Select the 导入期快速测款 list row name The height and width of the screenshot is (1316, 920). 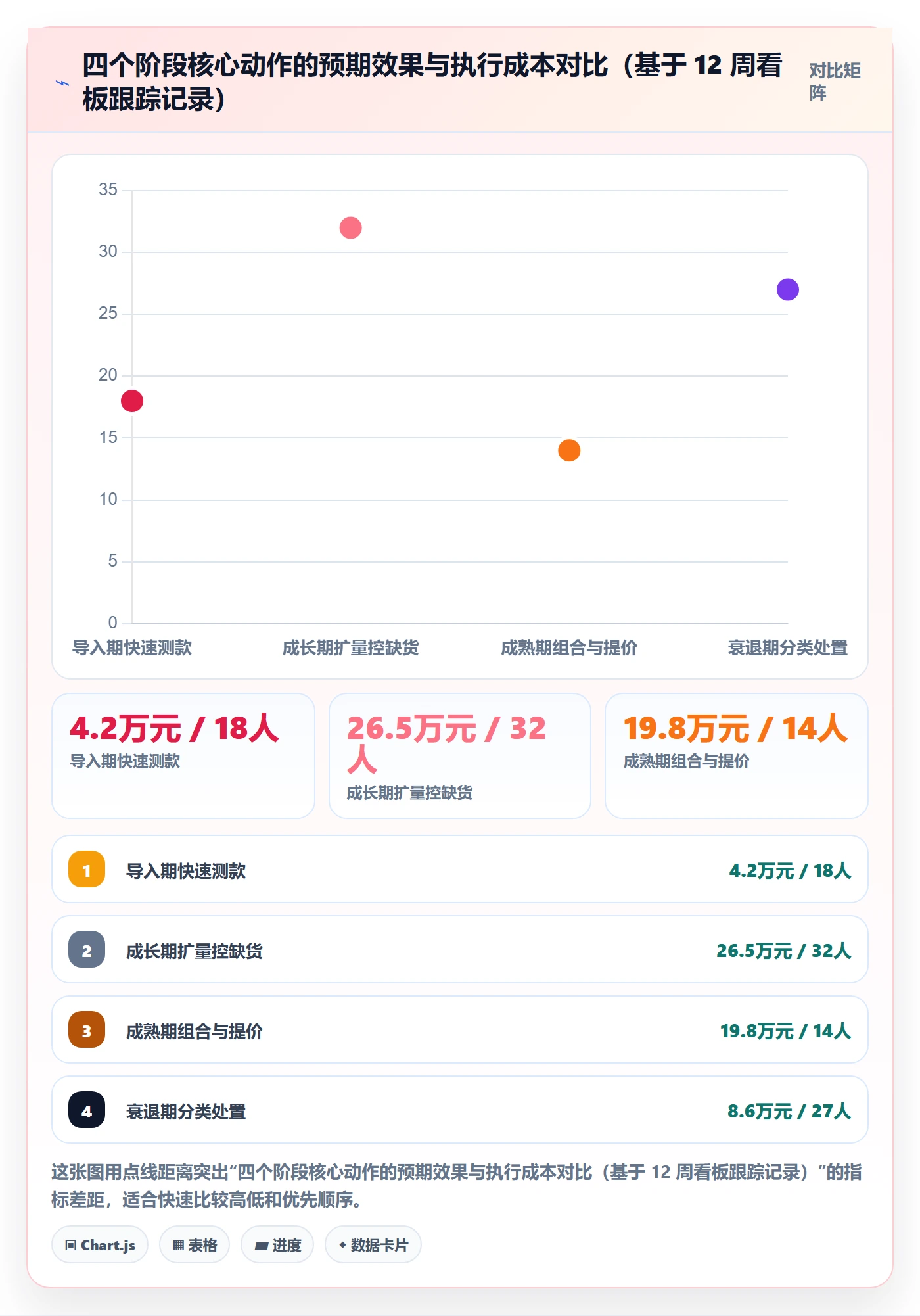[x=186, y=871]
